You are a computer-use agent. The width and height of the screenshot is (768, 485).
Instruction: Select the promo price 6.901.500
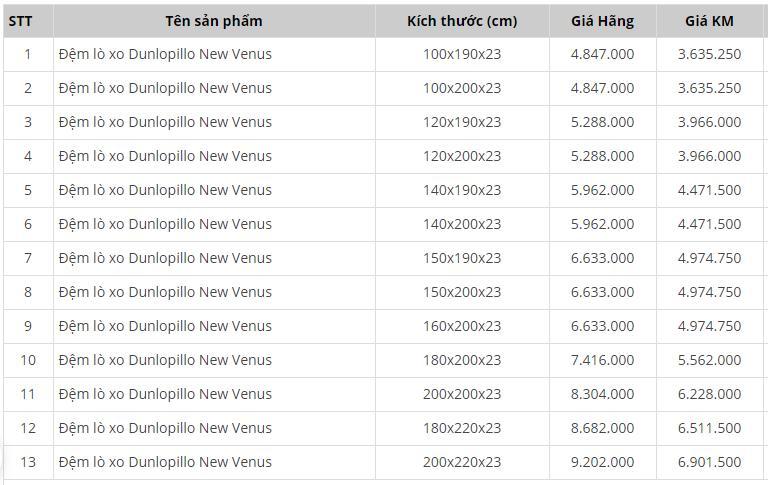click(709, 462)
